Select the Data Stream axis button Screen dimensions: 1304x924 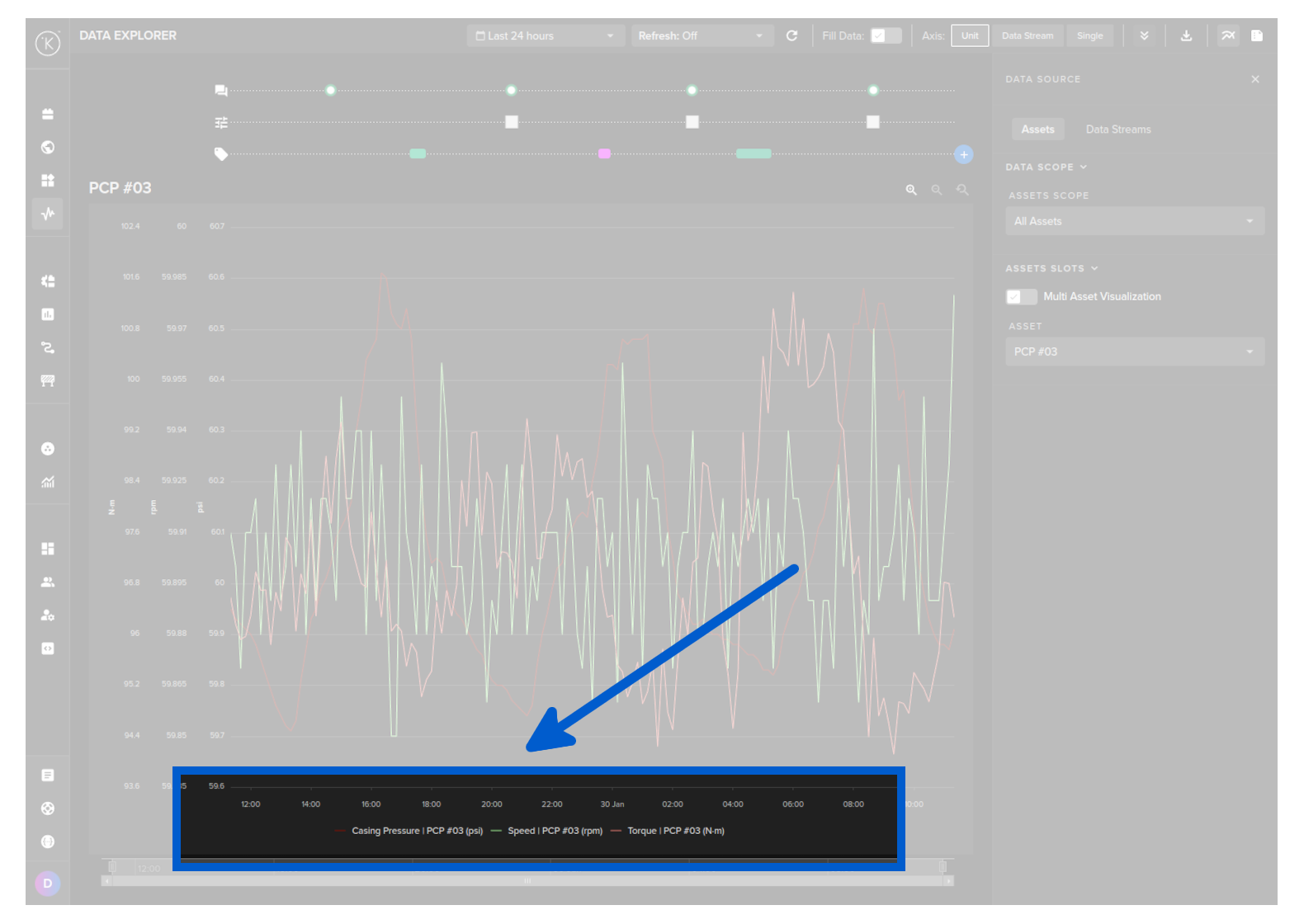coord(1028,35)
